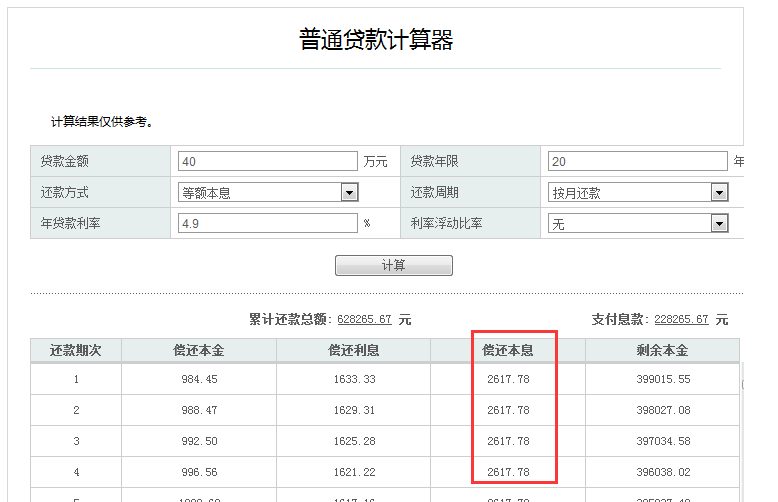The height and width of the screenshot is (502, 778).
Task: Select interest cell 1621.22
Action: point(354,472)
